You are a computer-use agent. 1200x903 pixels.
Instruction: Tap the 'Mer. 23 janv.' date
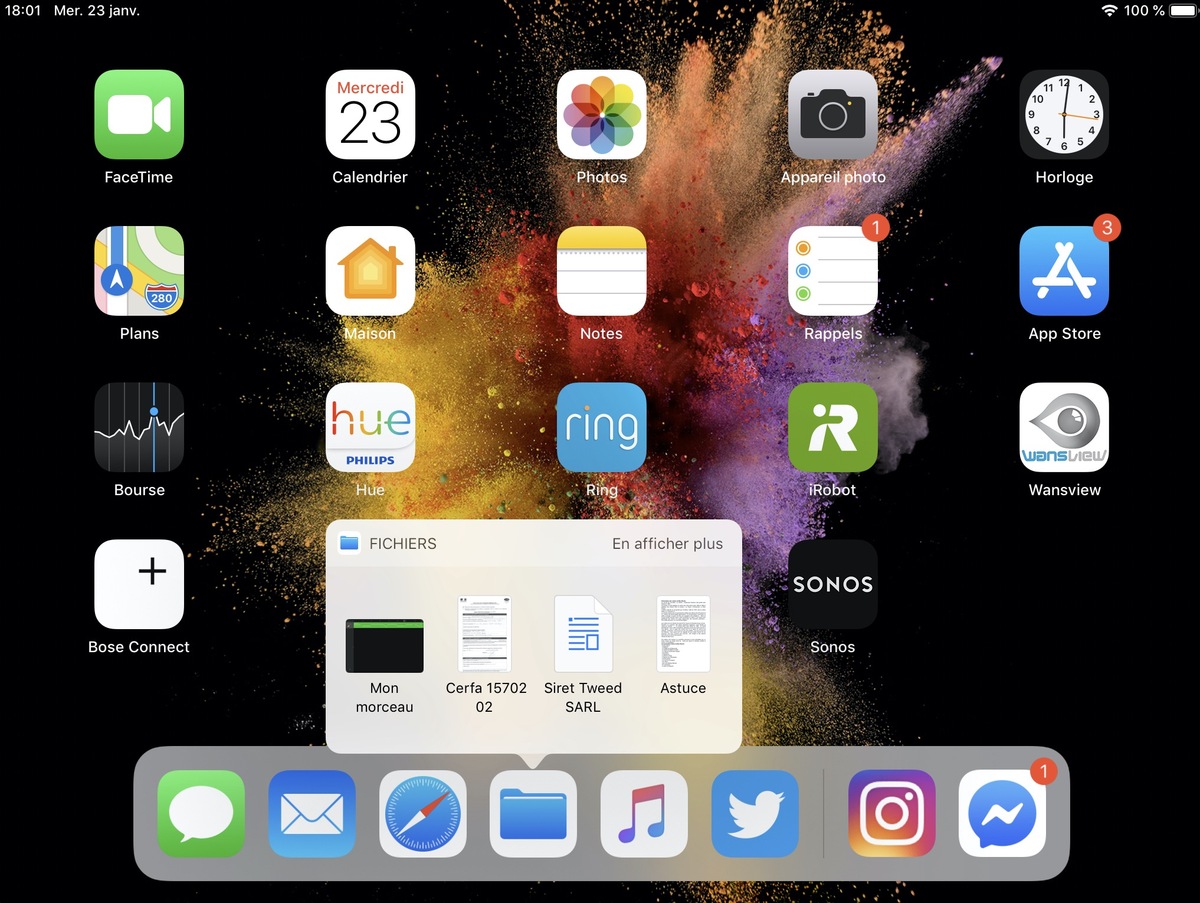coord(95,10)
